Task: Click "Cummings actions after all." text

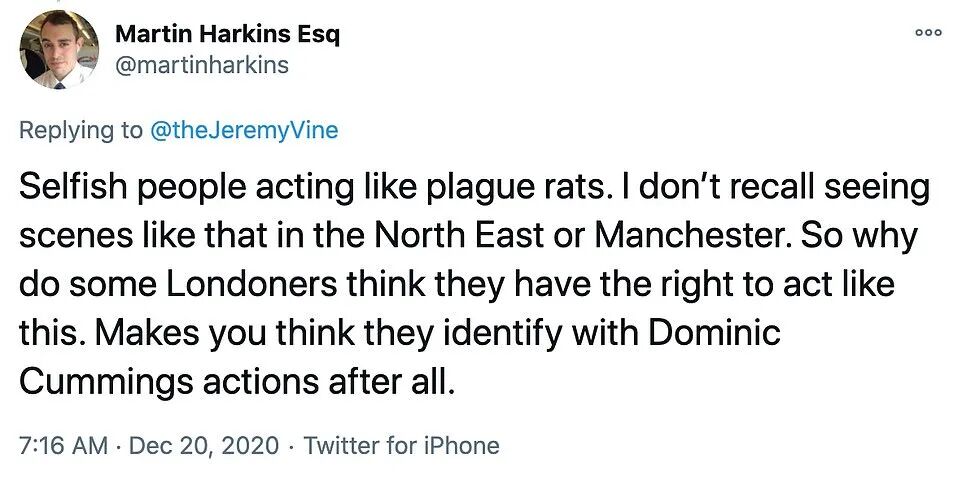Action: [x=239, y=383]
